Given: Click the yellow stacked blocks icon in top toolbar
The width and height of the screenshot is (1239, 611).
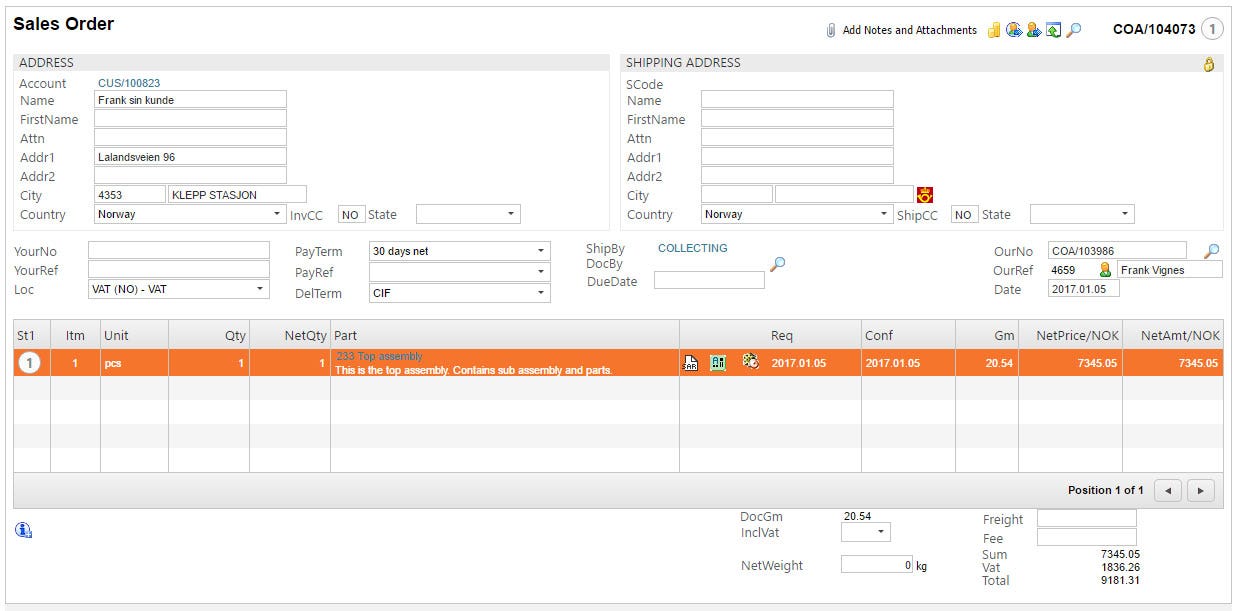Looking at the screenshot, I should click(x=994, y=30).
